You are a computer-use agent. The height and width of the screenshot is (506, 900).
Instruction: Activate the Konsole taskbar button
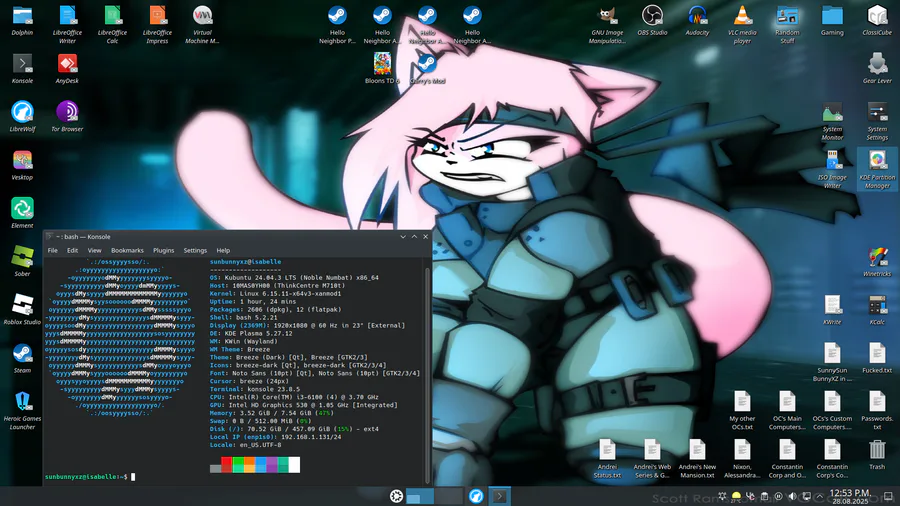(499, 496)
